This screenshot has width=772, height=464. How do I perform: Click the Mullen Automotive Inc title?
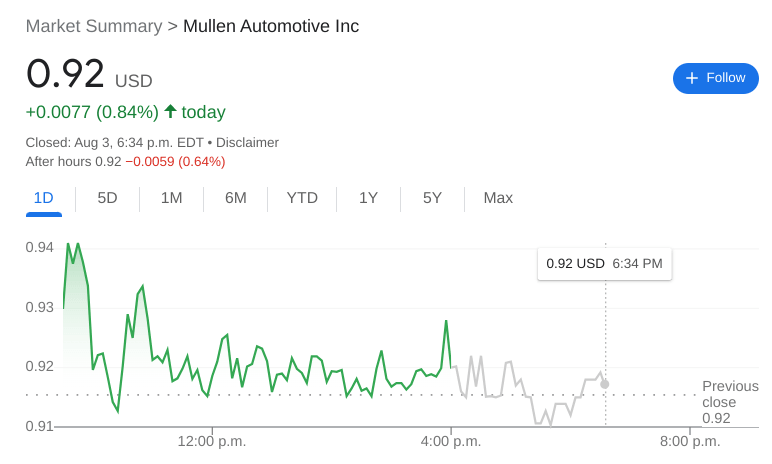click(x=271, y=26)
